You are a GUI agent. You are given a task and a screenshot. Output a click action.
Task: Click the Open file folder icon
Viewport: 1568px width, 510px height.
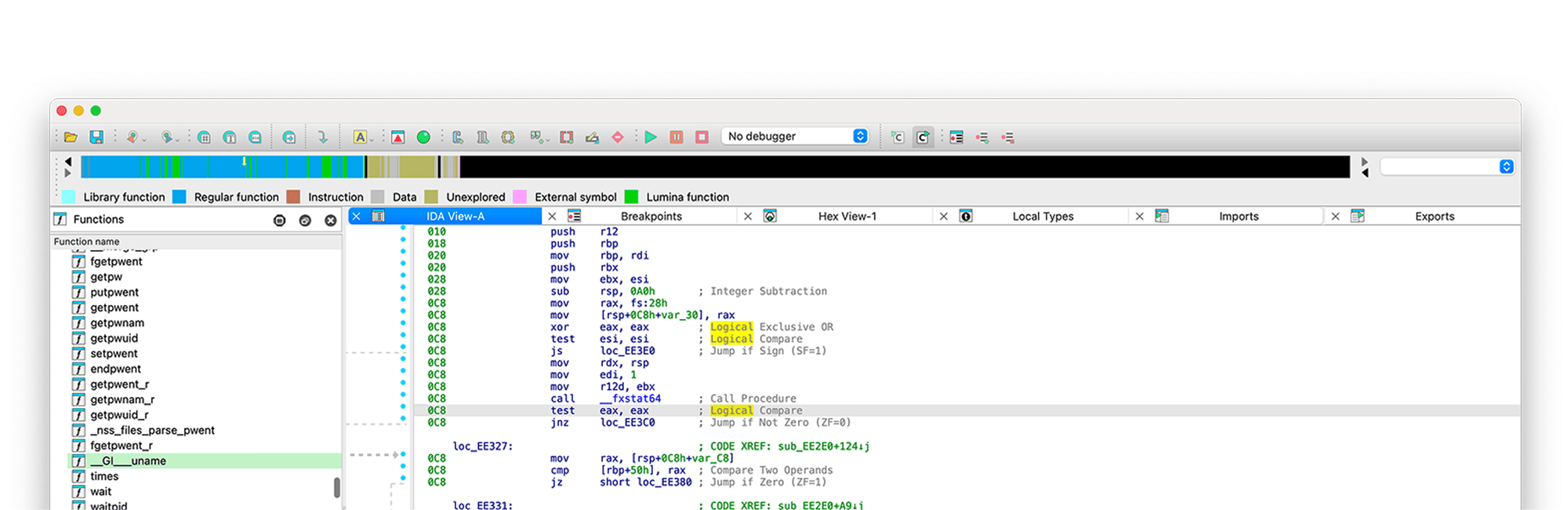tap(71, 137)
